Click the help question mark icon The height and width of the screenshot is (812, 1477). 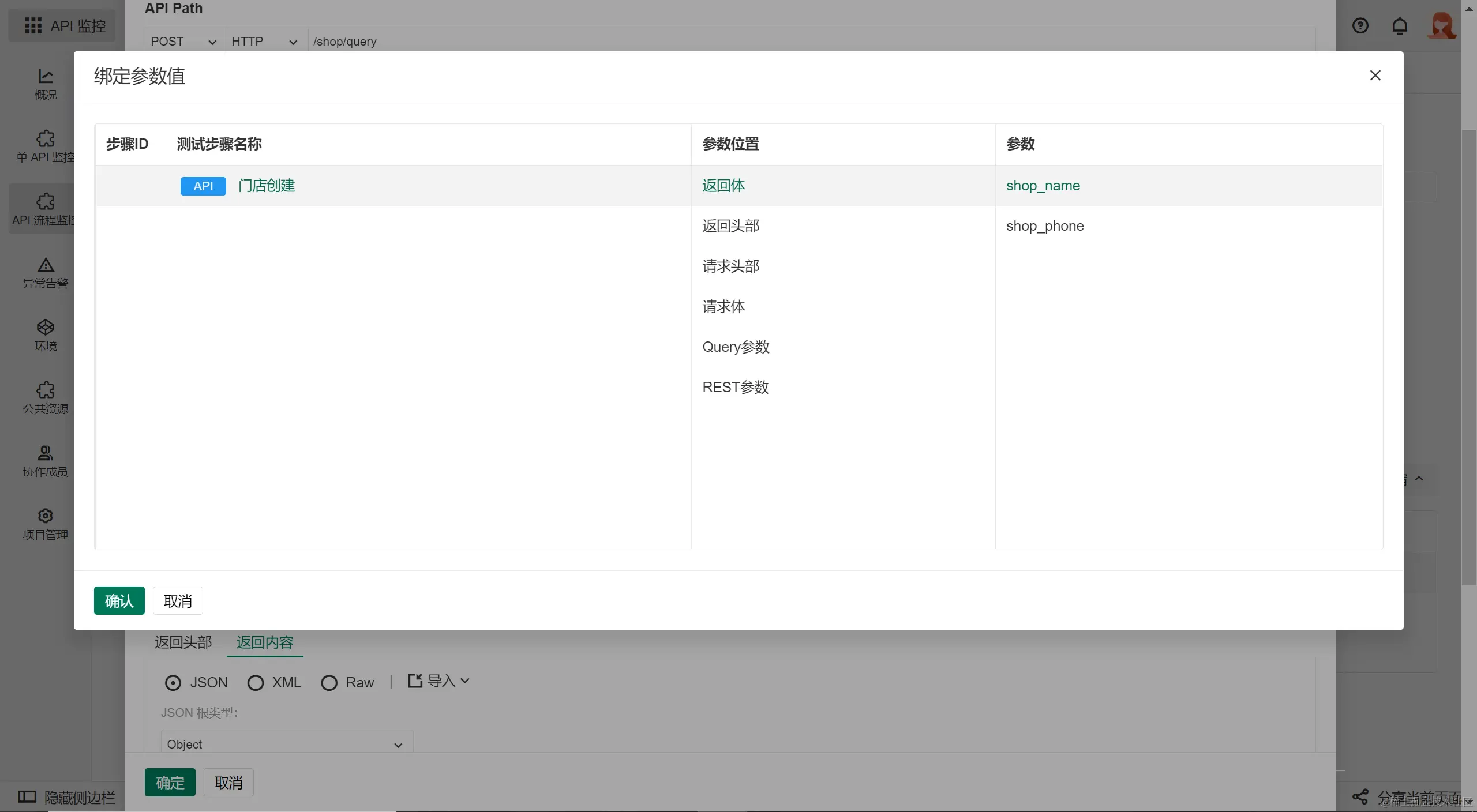(1360, 26)
